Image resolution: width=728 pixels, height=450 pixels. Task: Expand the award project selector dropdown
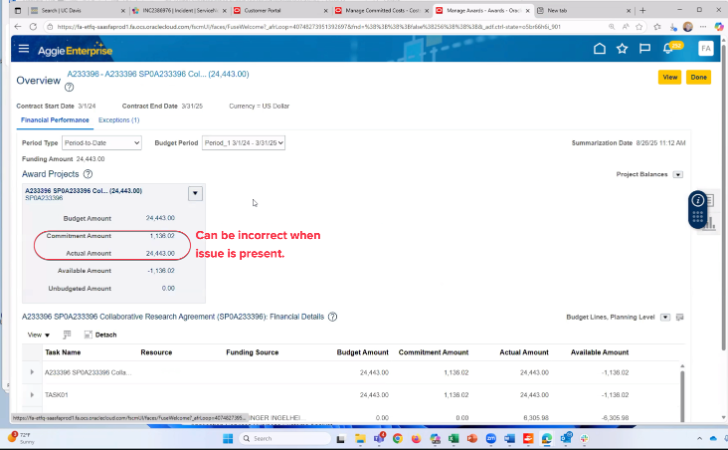click(195, 194)
